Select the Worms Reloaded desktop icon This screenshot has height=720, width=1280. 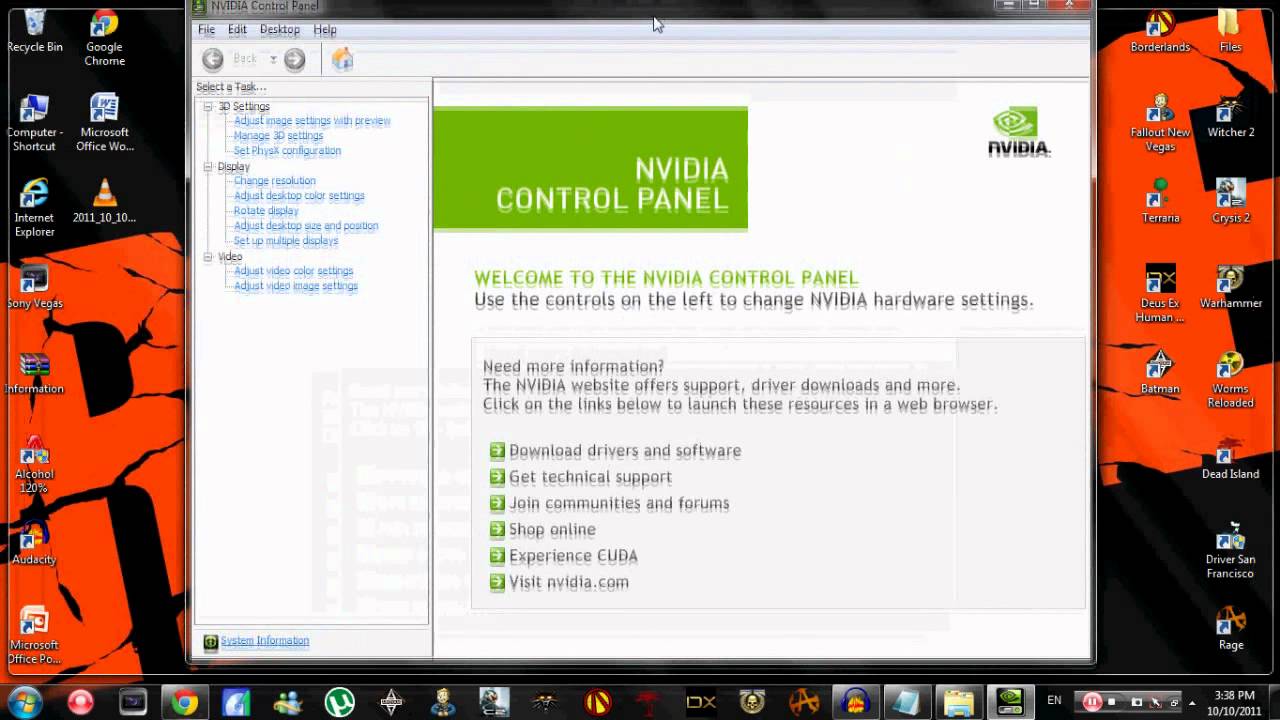tap(1230, 379)
